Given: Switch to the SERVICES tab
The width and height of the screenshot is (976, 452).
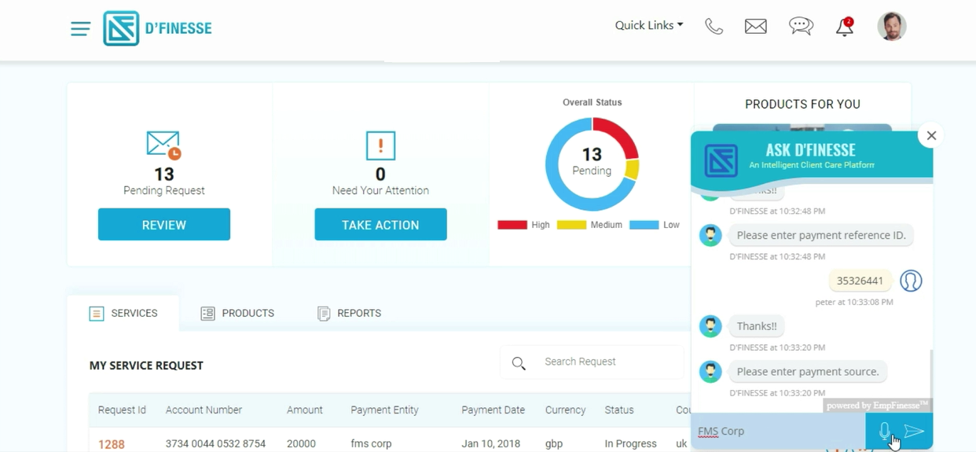Looking at the screenshot, I should pos(123,313).
